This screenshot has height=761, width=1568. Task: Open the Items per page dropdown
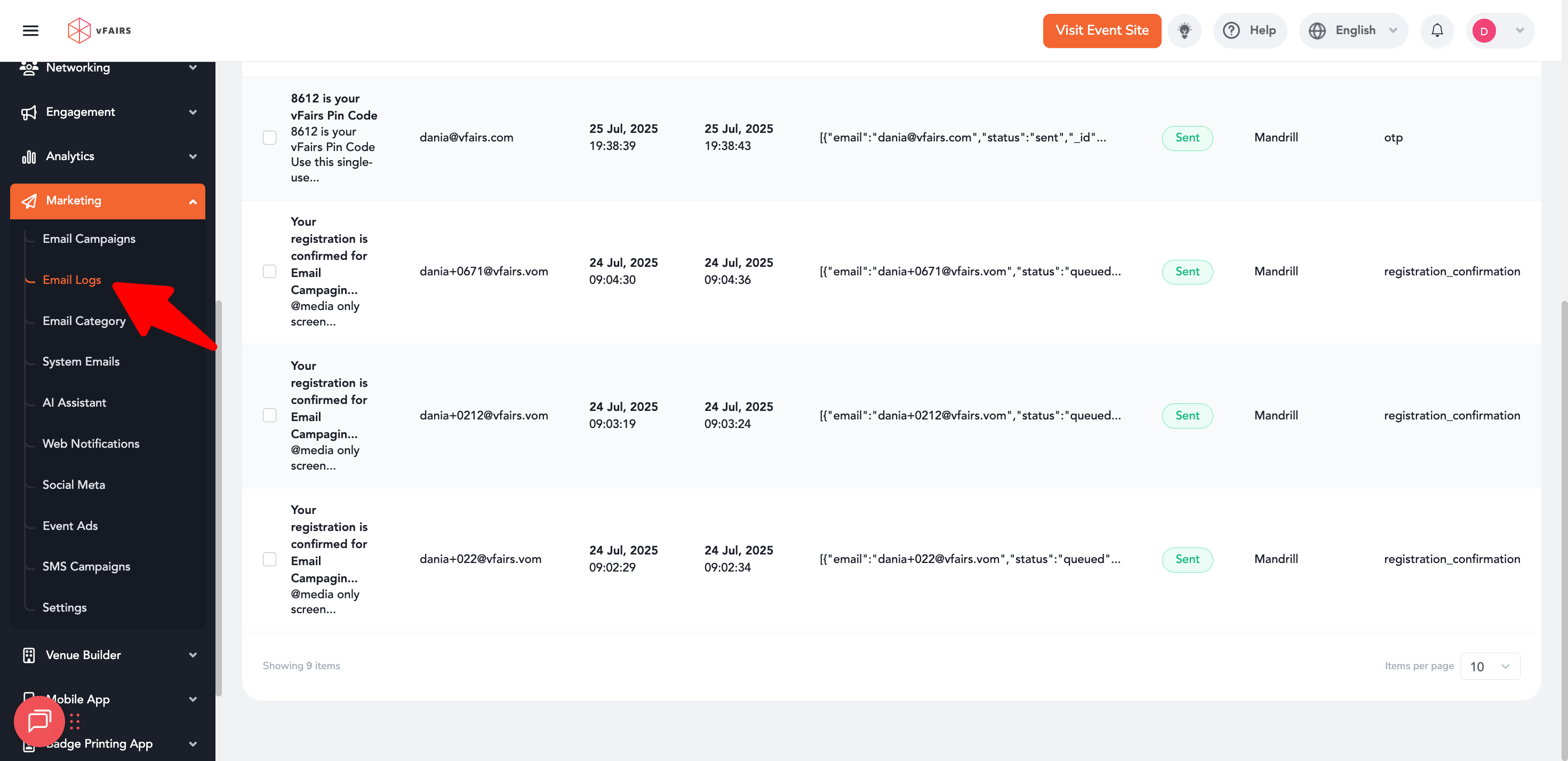tap(1490, 666)
